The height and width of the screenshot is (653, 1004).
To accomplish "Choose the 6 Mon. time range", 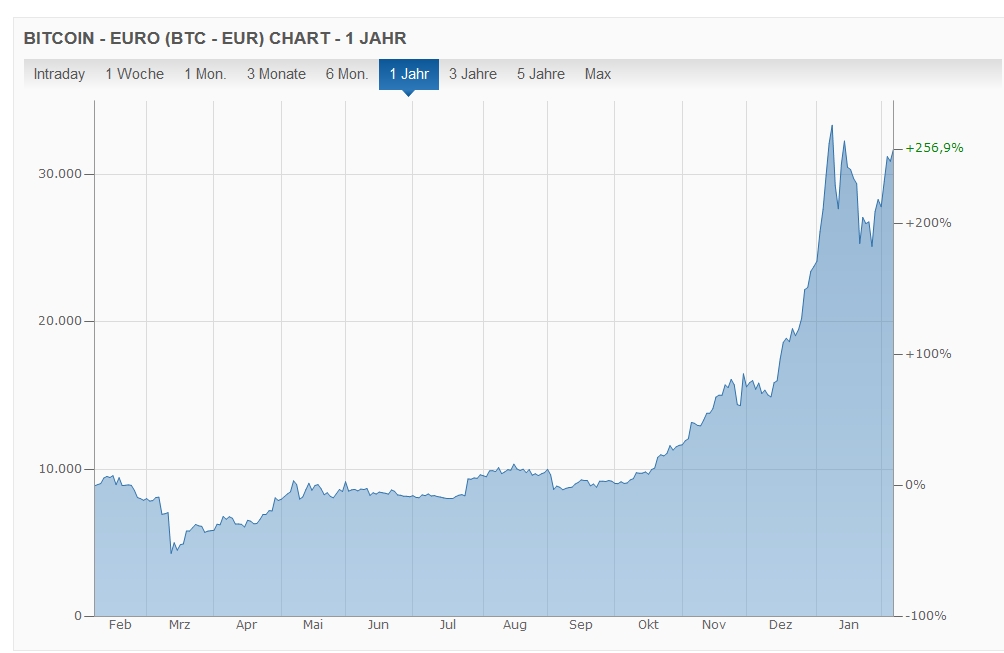I will (x=347, y=74).
